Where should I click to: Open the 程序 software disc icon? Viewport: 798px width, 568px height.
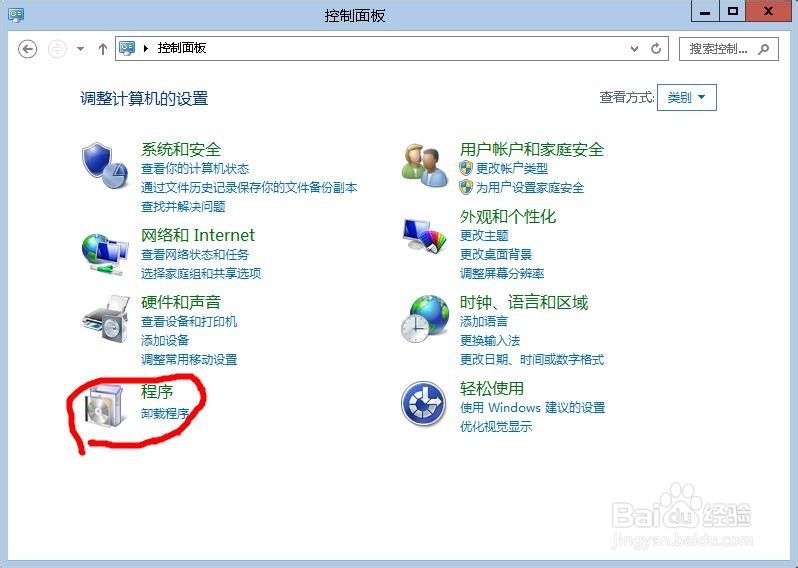point(104,405)
